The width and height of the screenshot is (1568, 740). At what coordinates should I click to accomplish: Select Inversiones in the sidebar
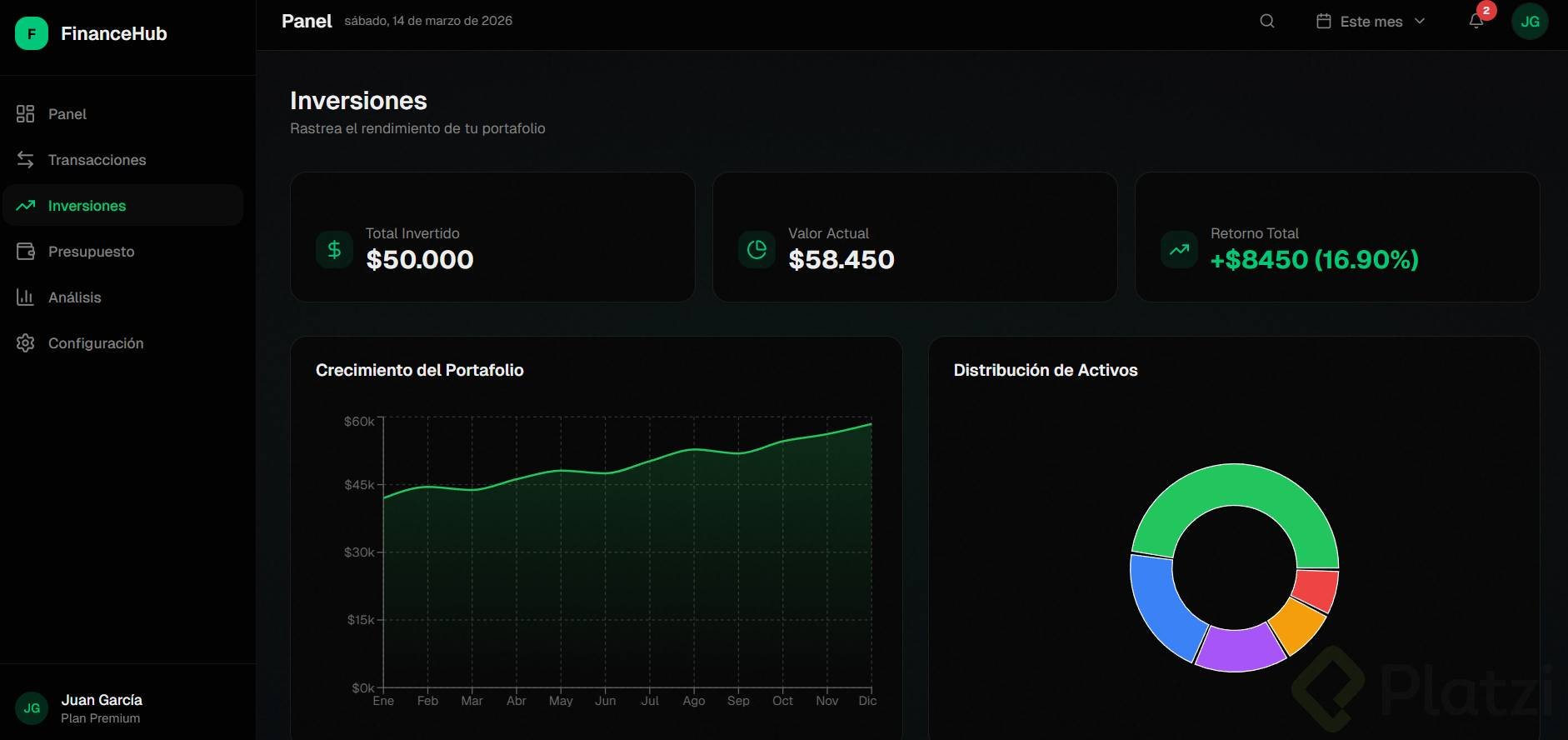tap(123, 206)
